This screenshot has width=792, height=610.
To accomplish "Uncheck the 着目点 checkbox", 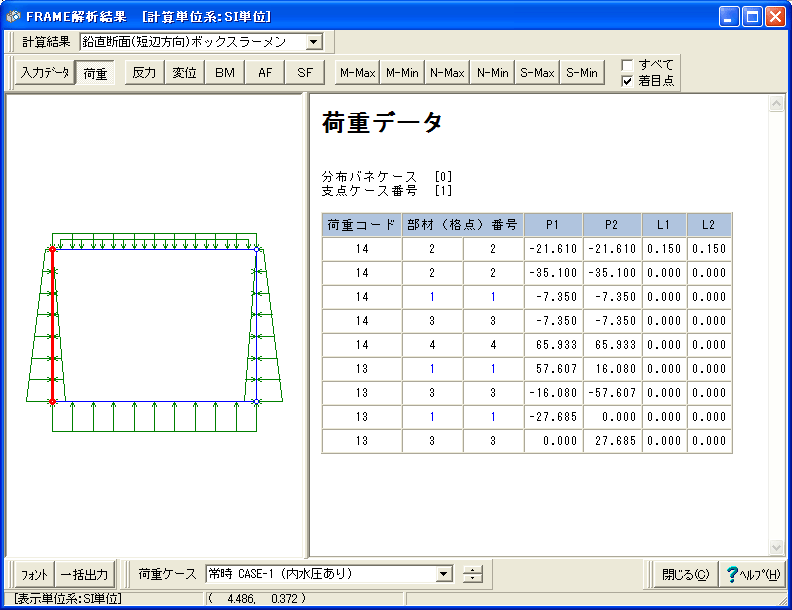I will pyautogui.click(x=627, y=81).
